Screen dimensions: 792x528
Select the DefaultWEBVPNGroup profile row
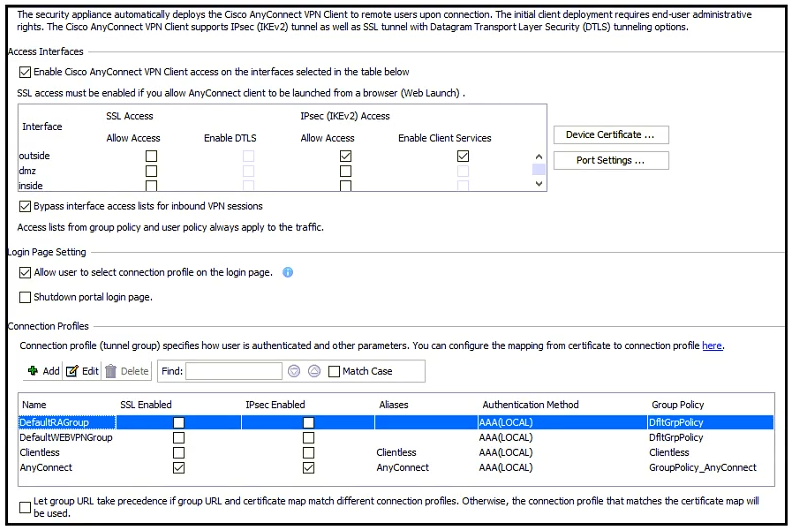pyautogui.click(x=66, y=437)
